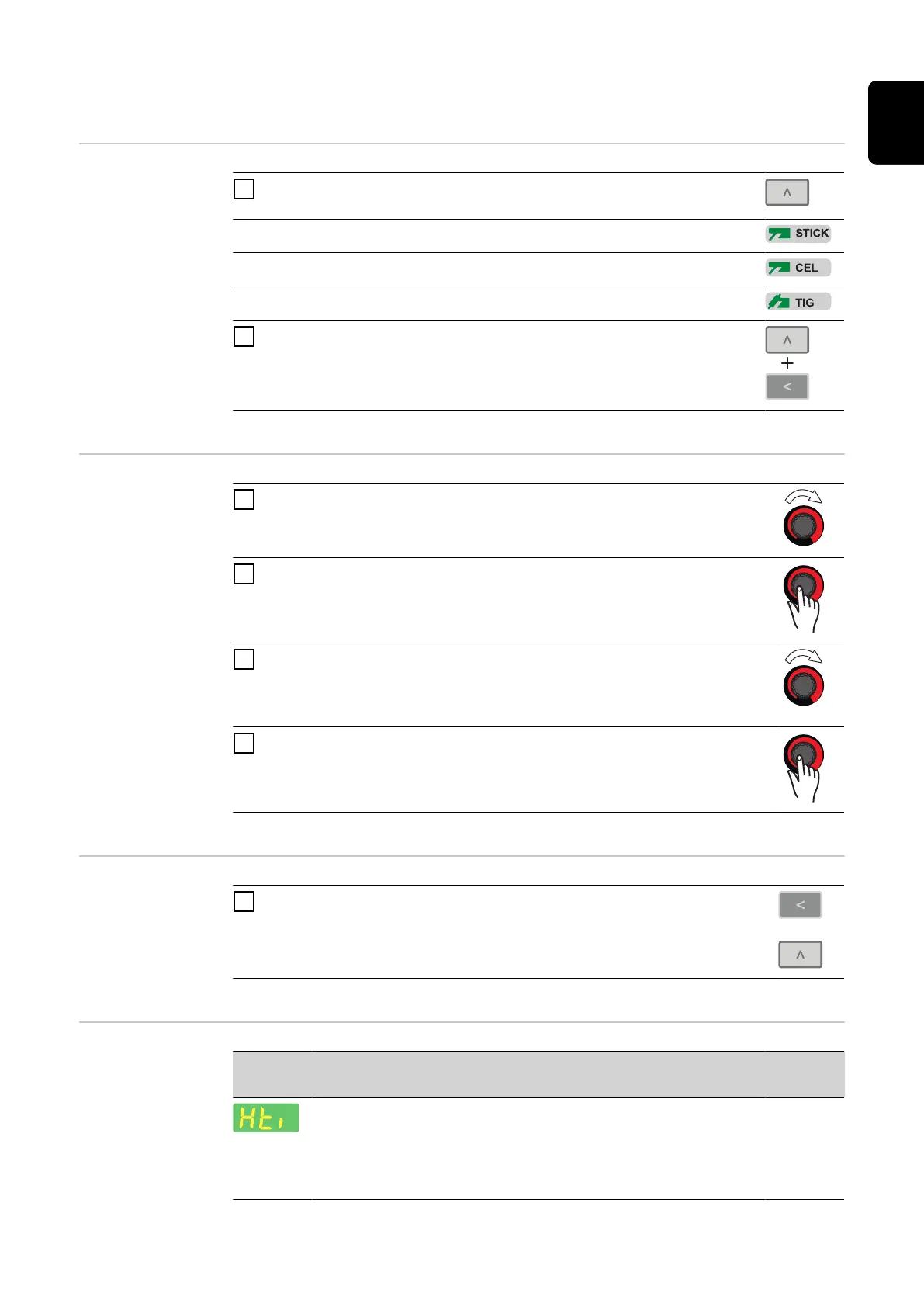The width and height of the screenshot is (924, 1307).
Task: Tick the checkbox beside the topmost up-arrow button
Action: [x=244, y=189]
